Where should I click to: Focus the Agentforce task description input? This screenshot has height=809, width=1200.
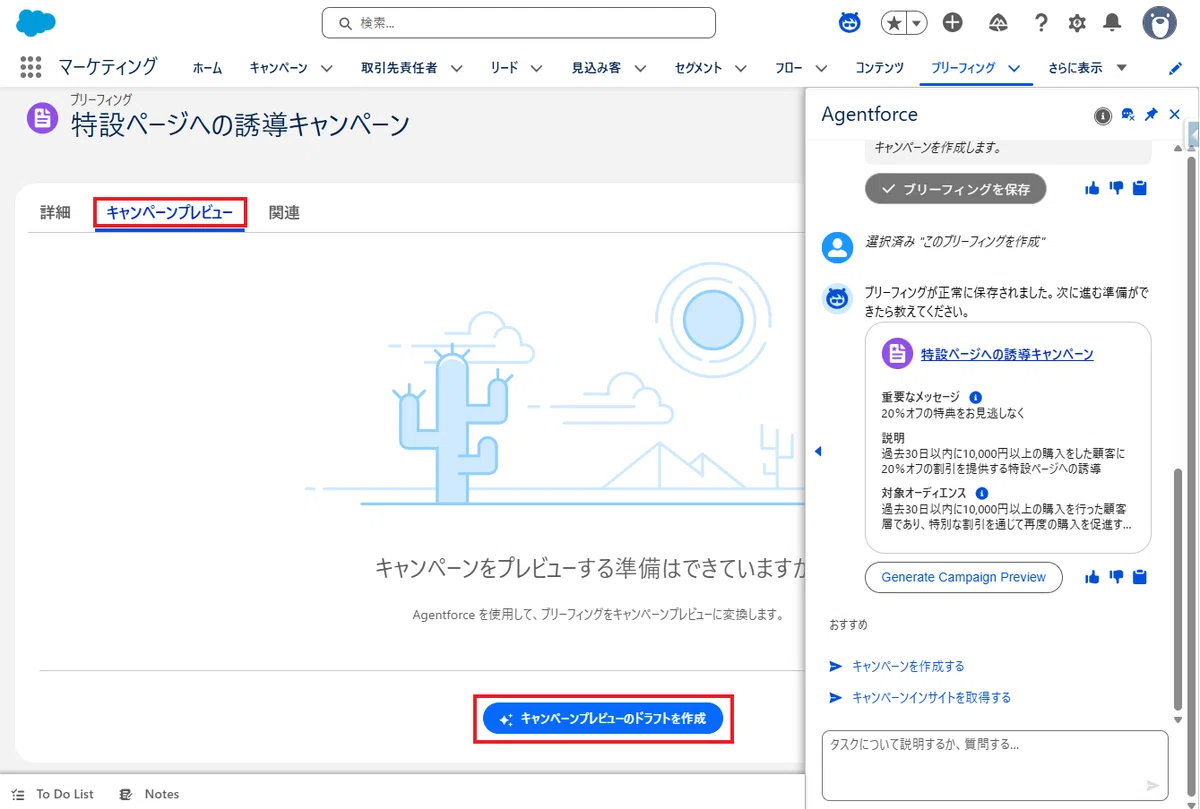point(995,765)
